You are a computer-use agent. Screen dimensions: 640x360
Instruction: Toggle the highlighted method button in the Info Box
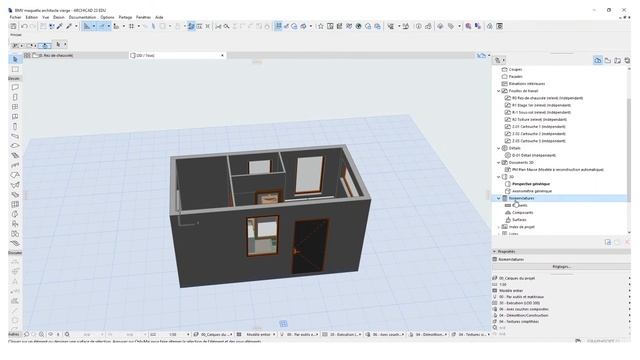click(44, 45)
